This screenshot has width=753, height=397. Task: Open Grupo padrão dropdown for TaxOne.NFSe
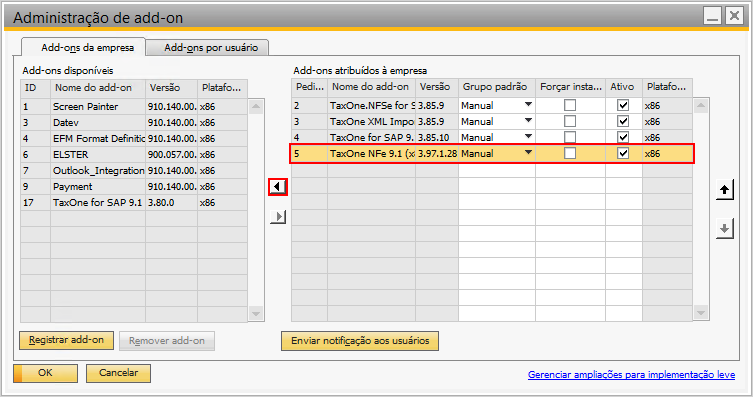click(x=528, y=105)
